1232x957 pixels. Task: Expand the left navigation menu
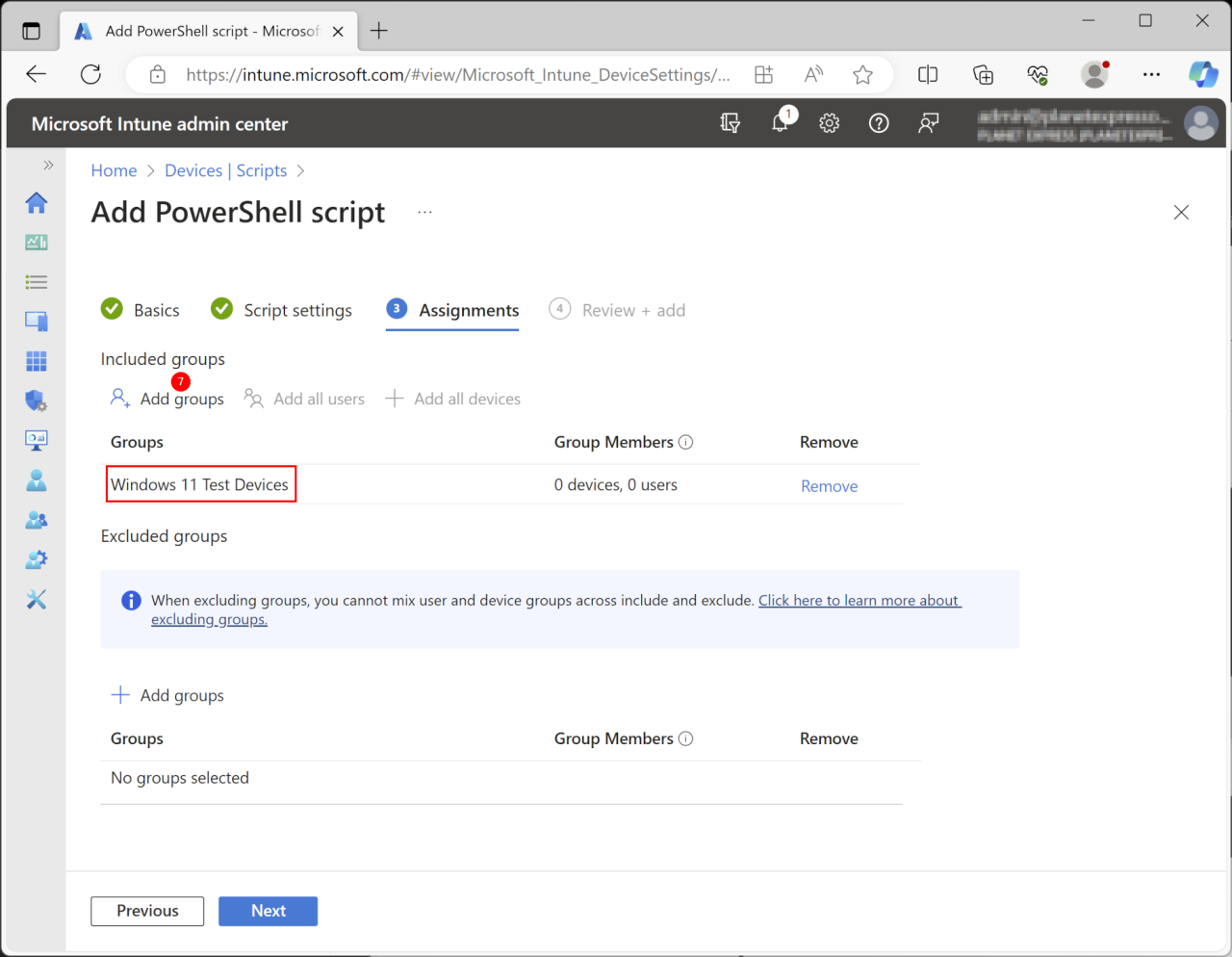pyautogui.click(x=48, y=166)
